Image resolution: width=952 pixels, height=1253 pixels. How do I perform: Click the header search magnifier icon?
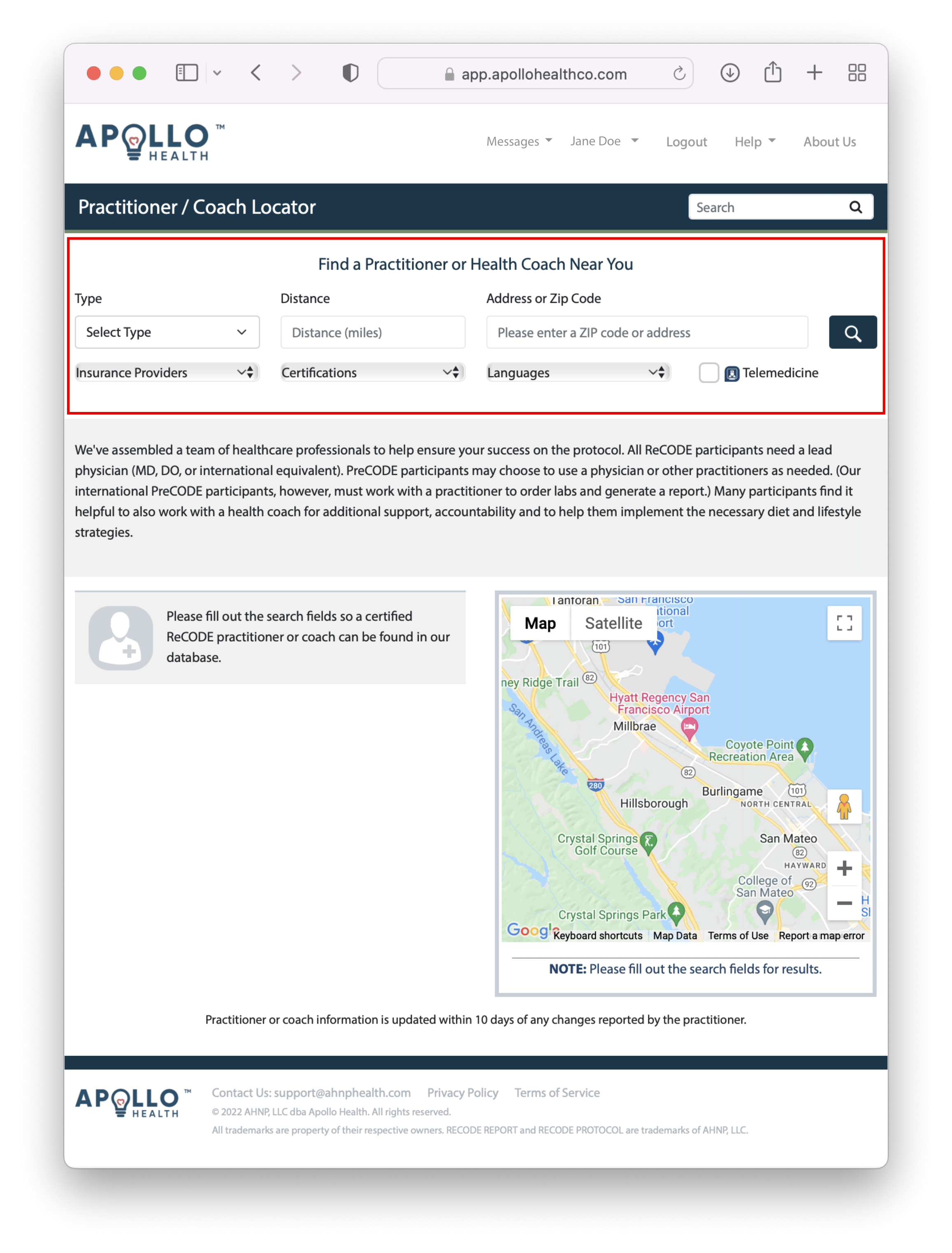coord(855,207)
